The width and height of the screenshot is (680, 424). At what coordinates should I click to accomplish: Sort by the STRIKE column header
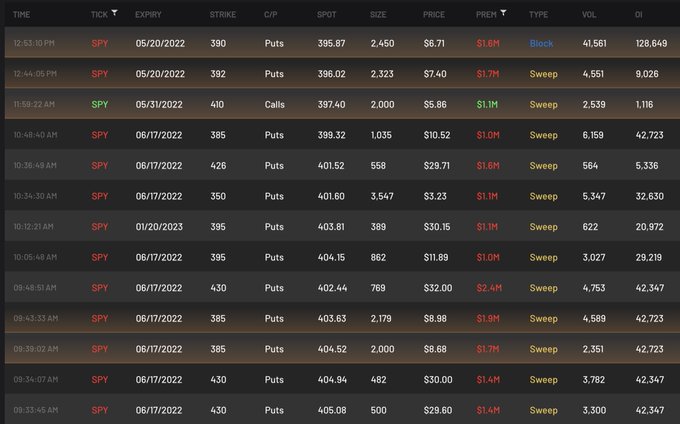click(223, 15)
